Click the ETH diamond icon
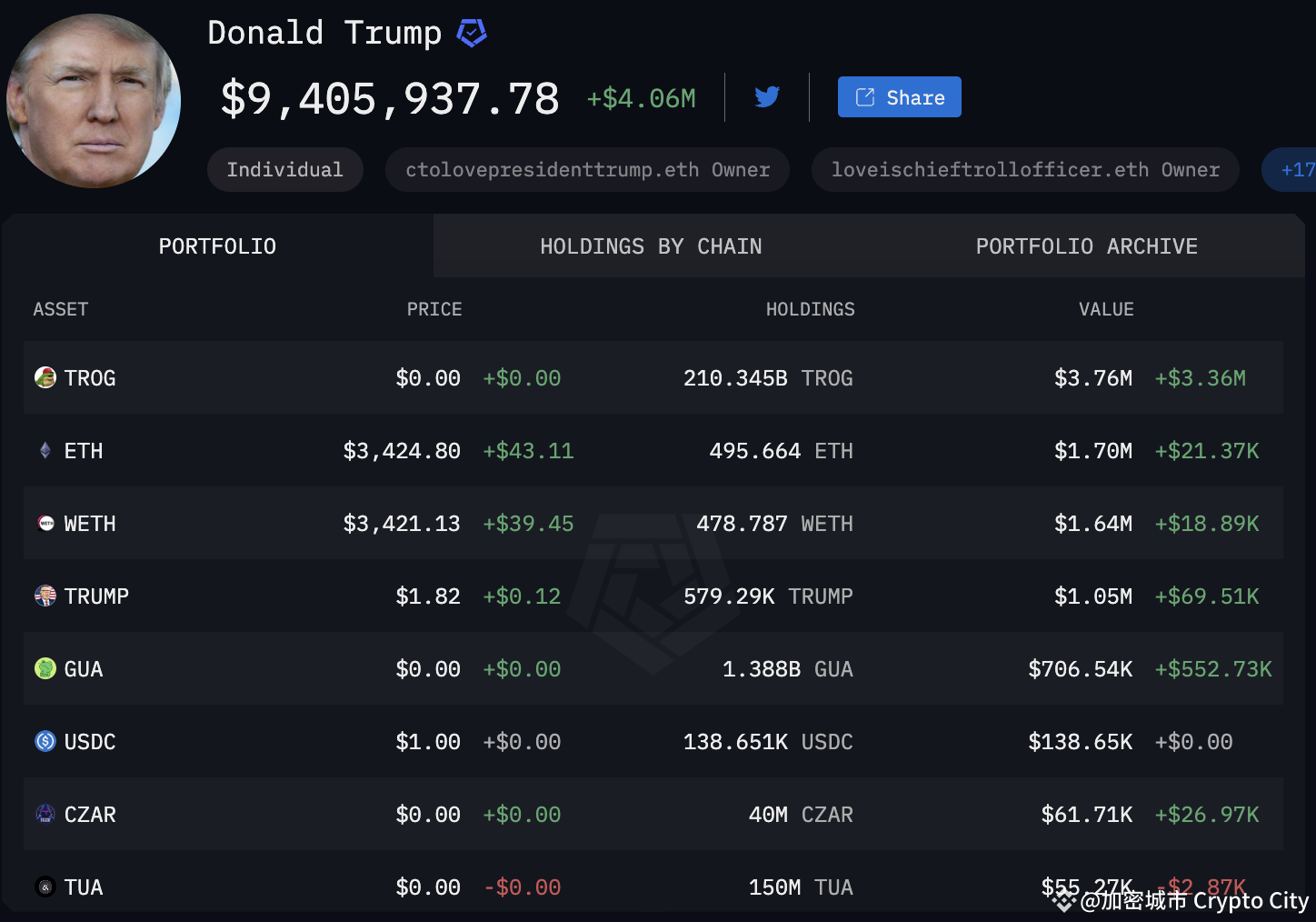 pos(45,450)
